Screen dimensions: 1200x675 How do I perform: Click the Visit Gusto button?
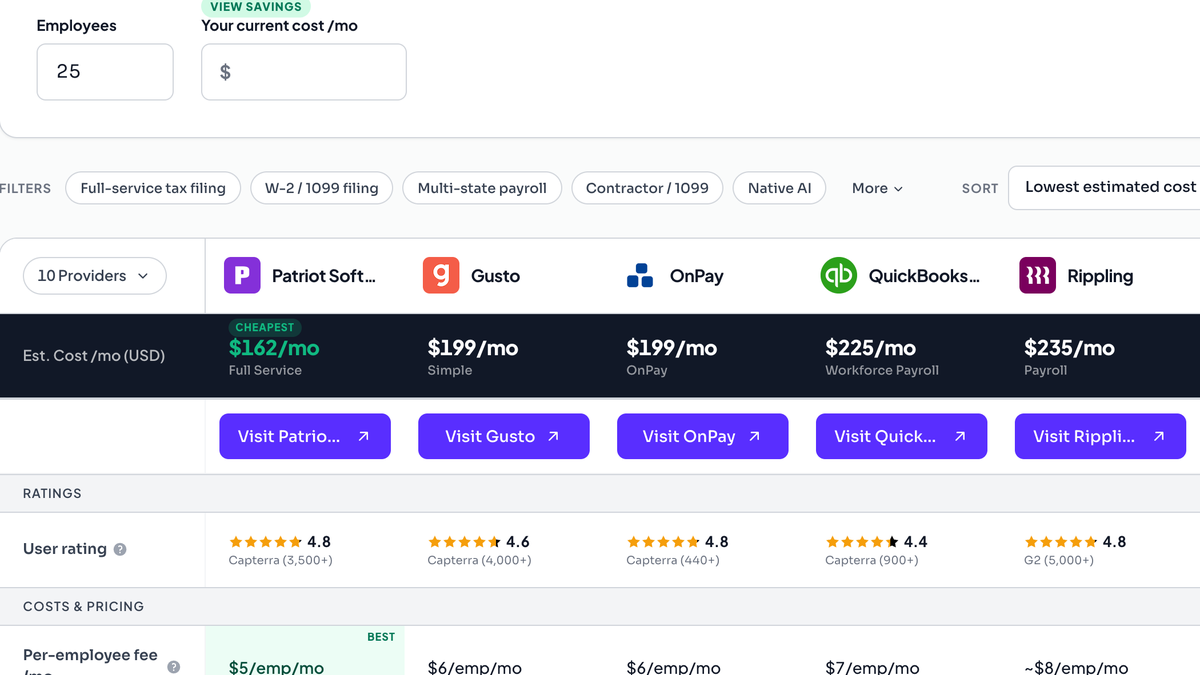pyautogui.click(x=504, y=436)
